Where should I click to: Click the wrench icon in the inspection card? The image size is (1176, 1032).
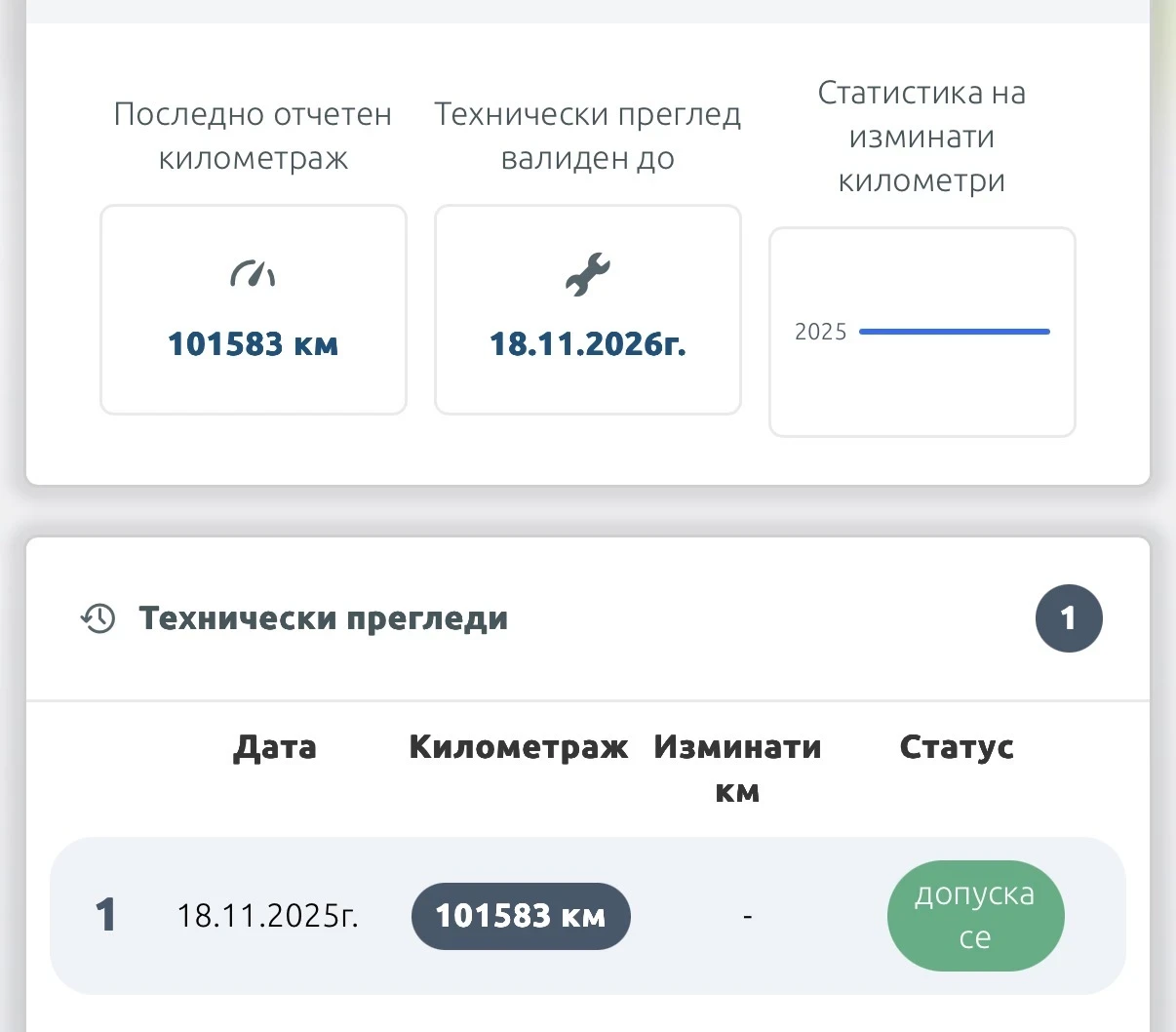[x=587, y=274]
